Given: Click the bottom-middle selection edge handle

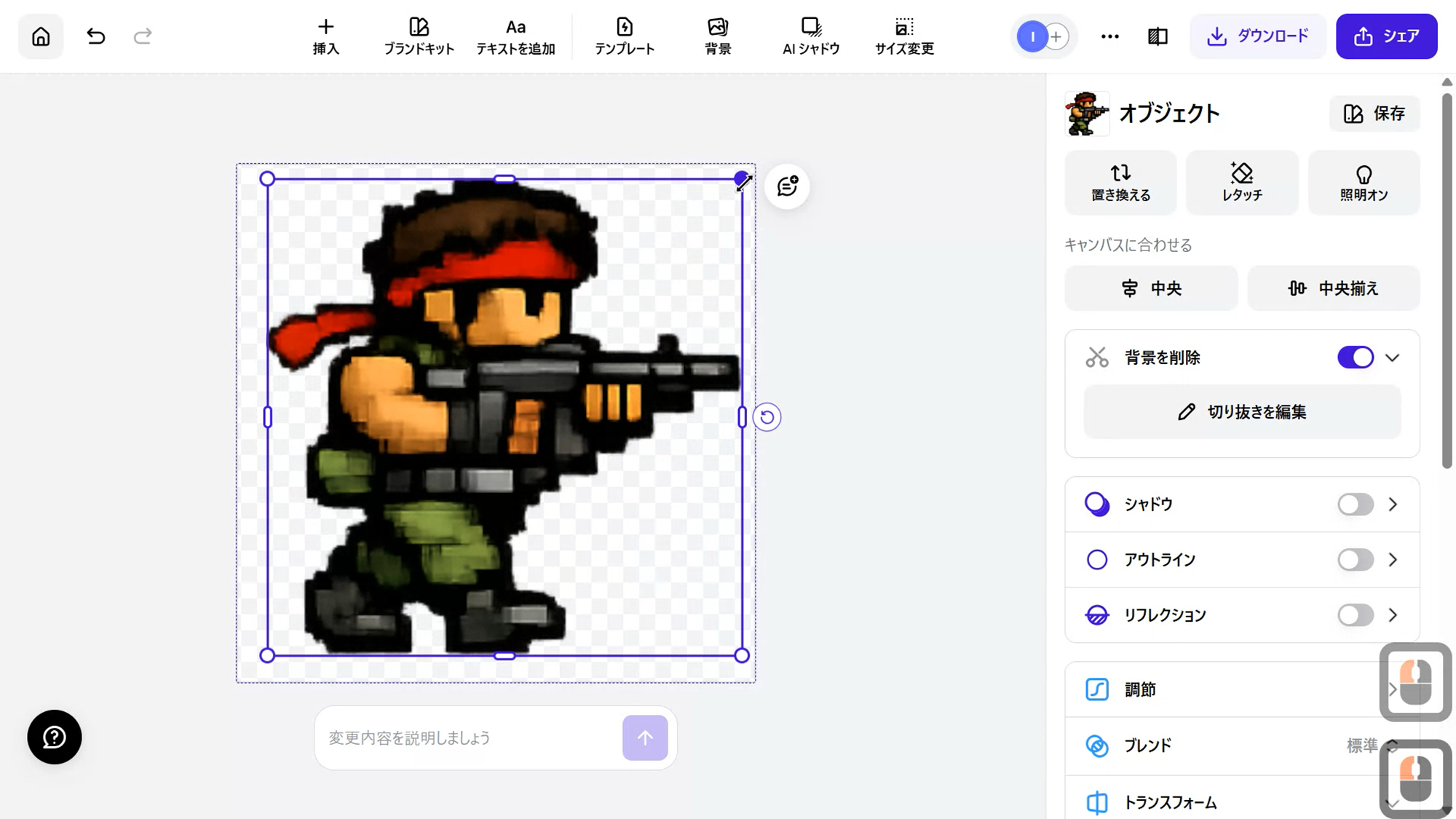Looking at the screenshot, I should [505, 655].
